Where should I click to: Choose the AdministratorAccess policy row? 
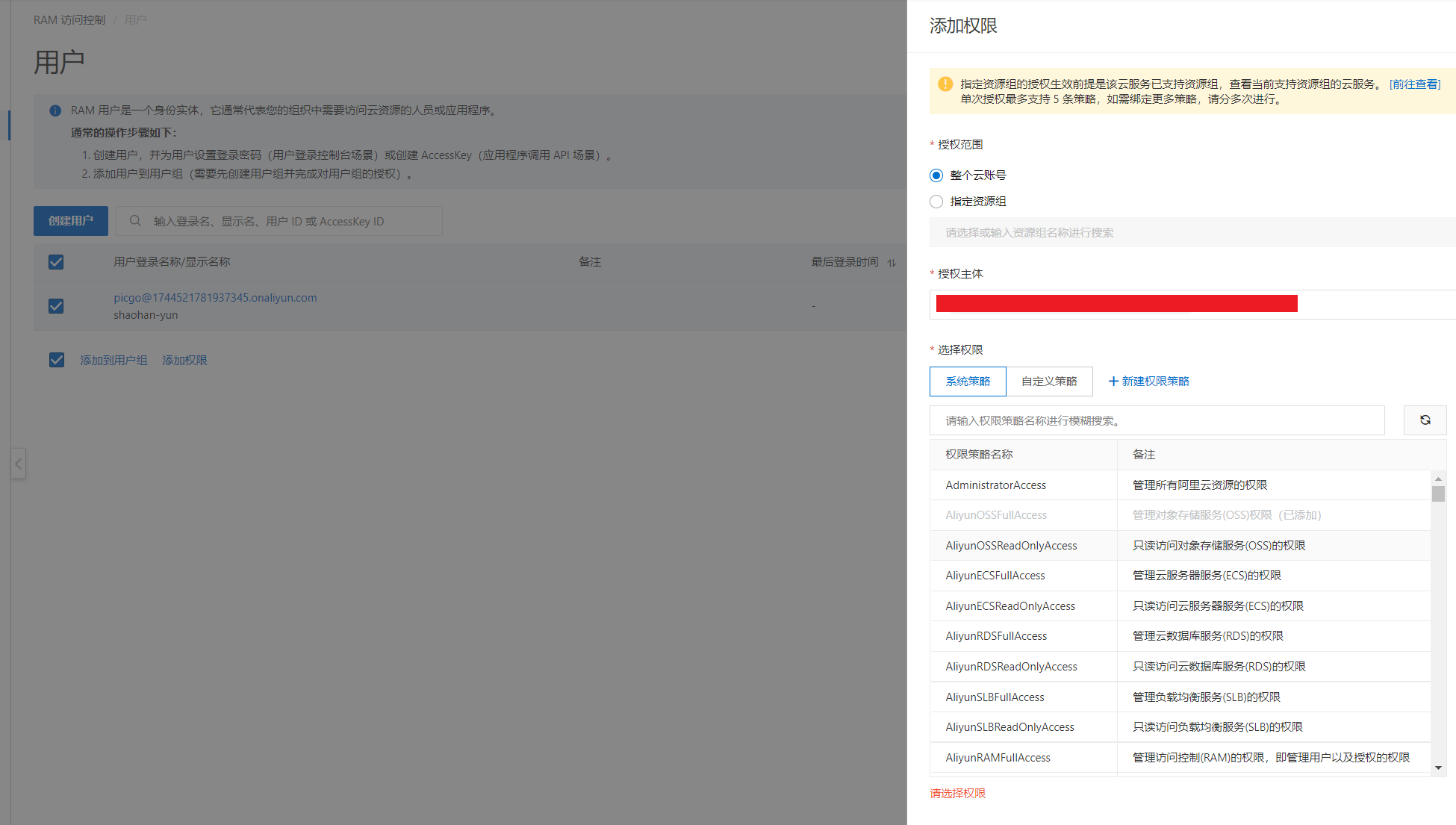(x=996, y=485)
